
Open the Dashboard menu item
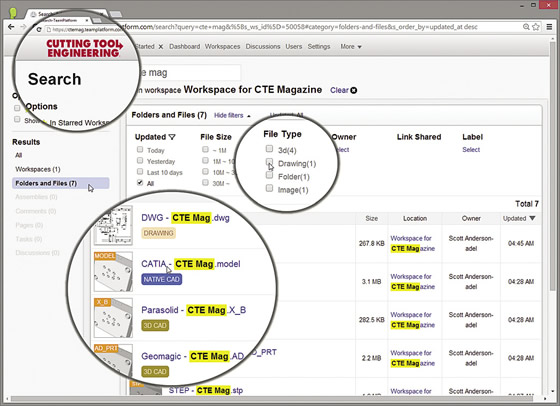(185, 46)
